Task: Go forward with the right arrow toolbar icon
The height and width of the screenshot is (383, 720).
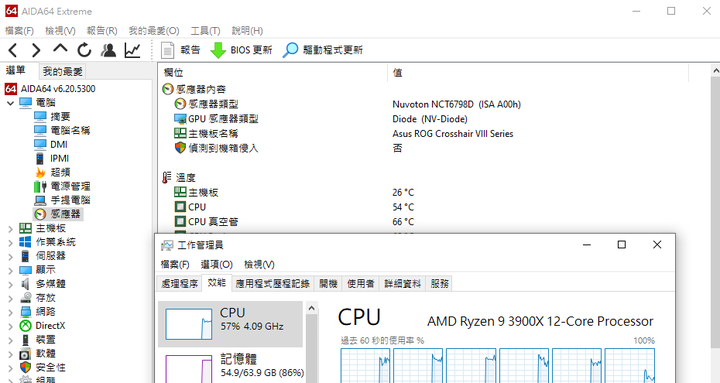Action: click(36, 50)
